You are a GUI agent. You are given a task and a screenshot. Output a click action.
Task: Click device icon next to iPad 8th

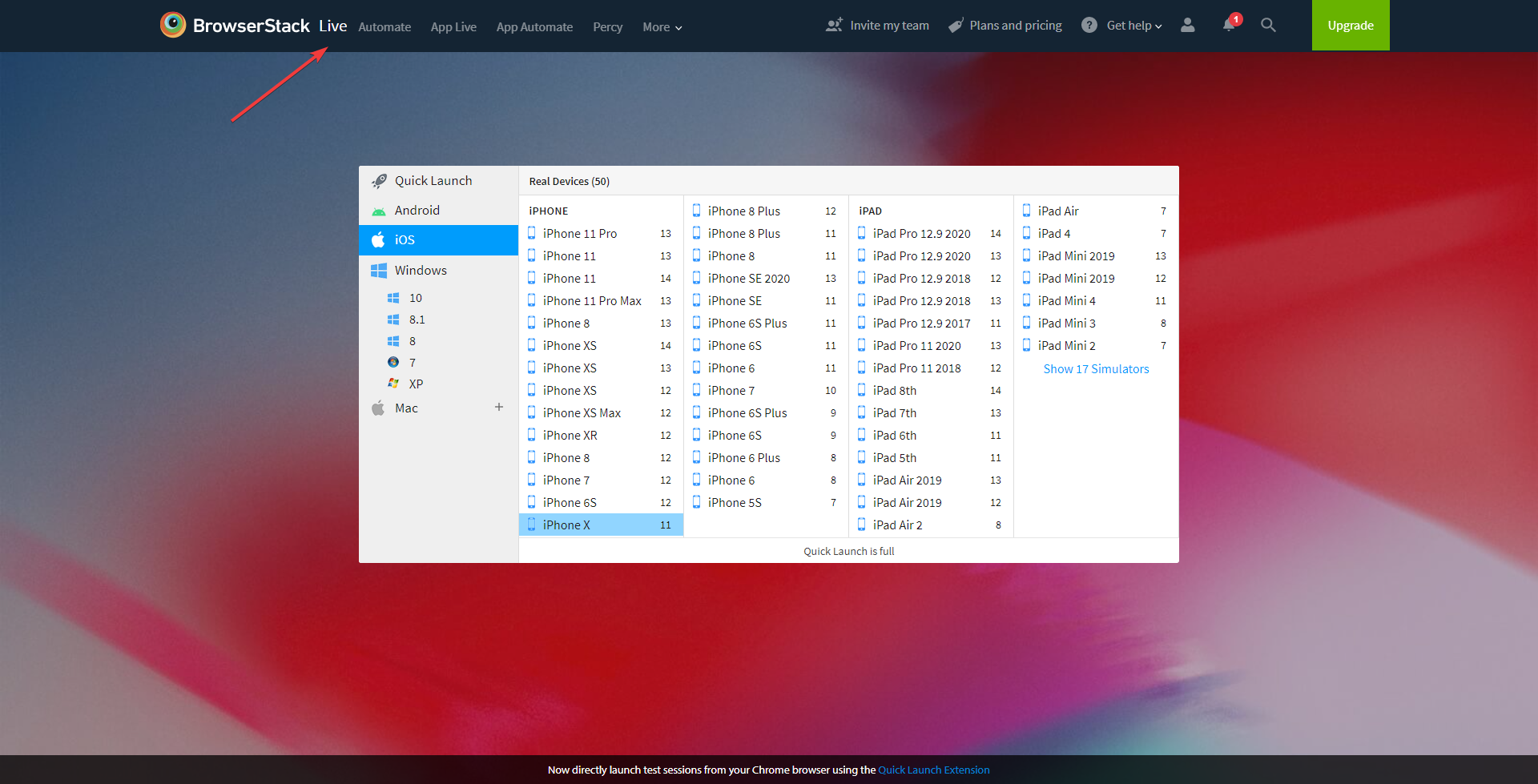861,390
